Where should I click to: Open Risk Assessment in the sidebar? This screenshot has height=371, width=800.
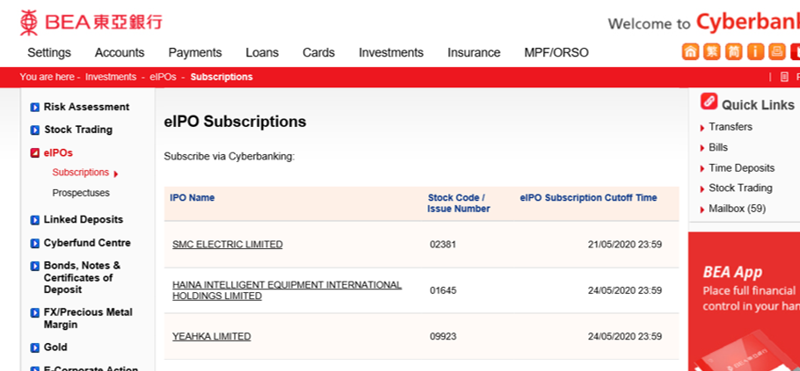click(x=86, y=107)
